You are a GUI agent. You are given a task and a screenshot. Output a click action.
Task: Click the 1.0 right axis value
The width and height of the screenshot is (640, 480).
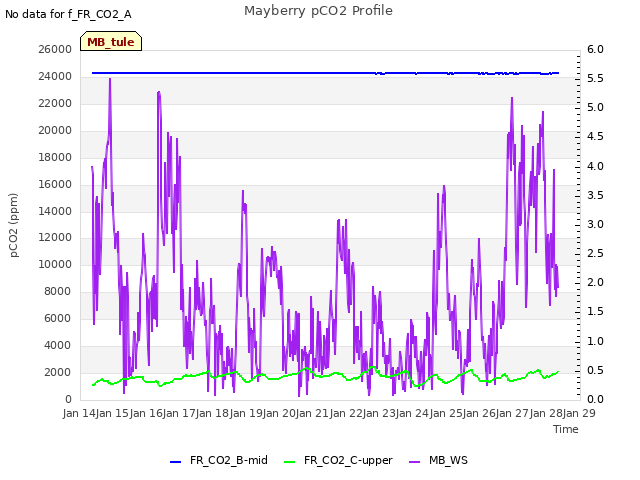tap(596, 341)
